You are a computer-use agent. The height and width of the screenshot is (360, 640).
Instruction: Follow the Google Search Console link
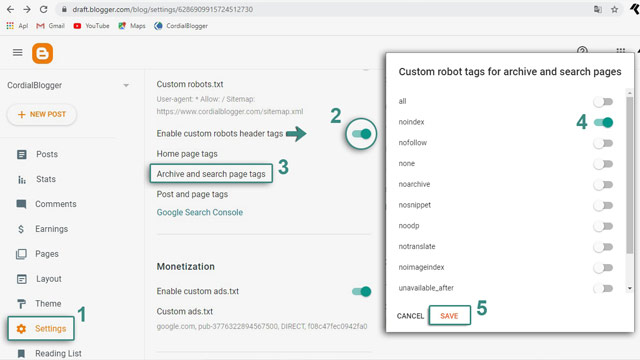pyautogui.click(x=200, y=212)
